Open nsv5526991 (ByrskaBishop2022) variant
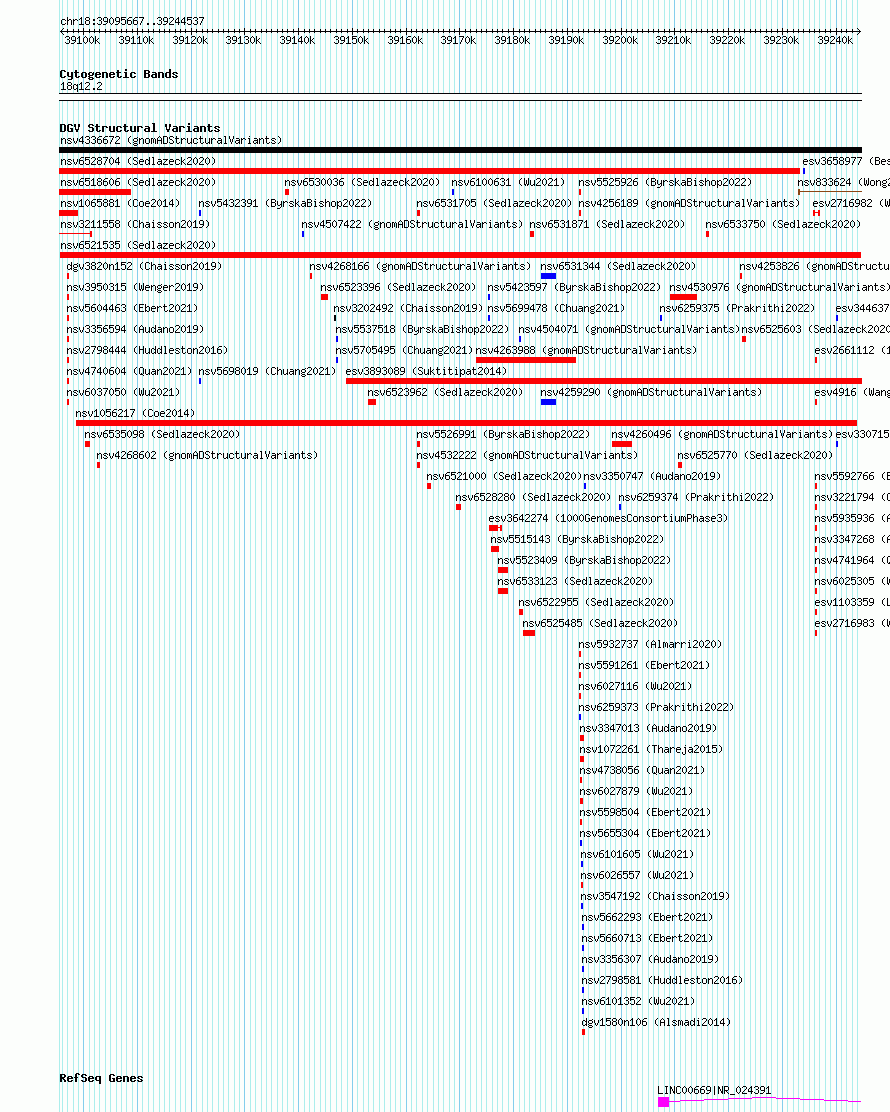890x1112 pixels. tap(503, 435)
